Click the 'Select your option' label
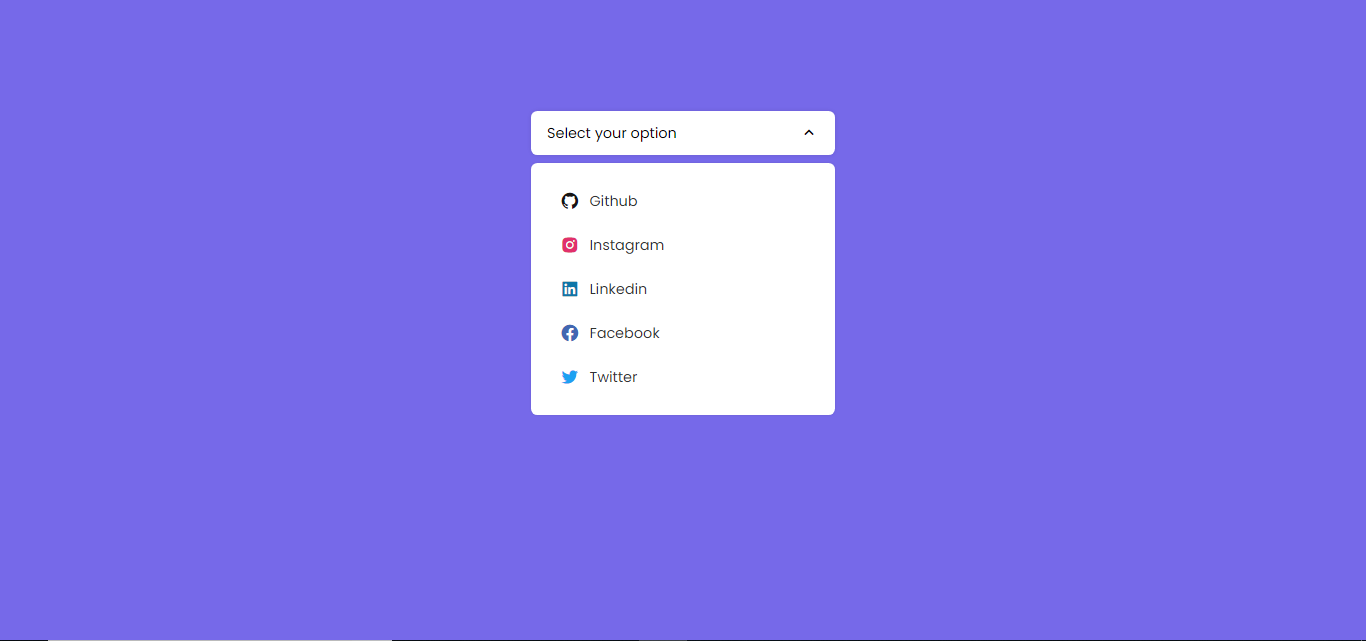Image resolution: width=1366 pixels, height=641 pixels. click(611, 133)
